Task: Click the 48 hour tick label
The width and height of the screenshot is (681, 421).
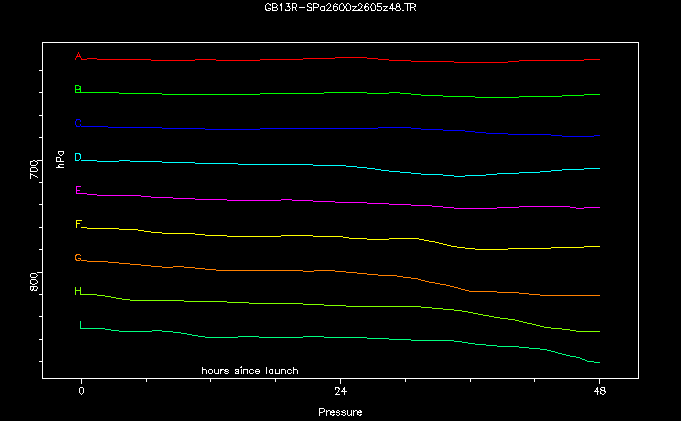Action: tap(598, 392)
